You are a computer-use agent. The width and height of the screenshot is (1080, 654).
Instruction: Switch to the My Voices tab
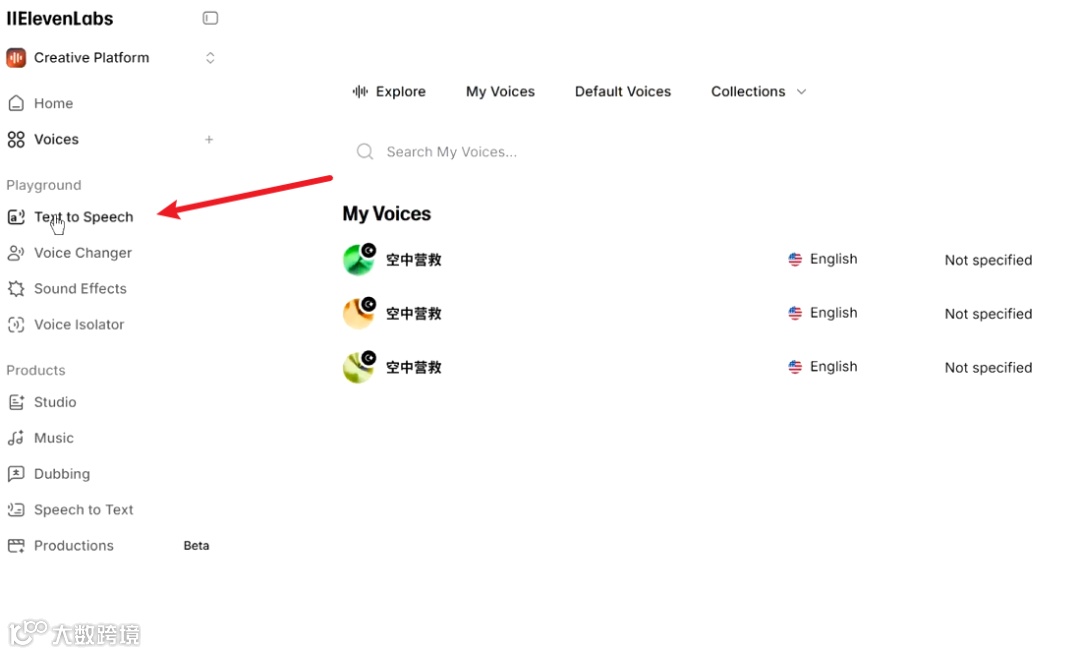pyautogui.click(x=501, y=92)
